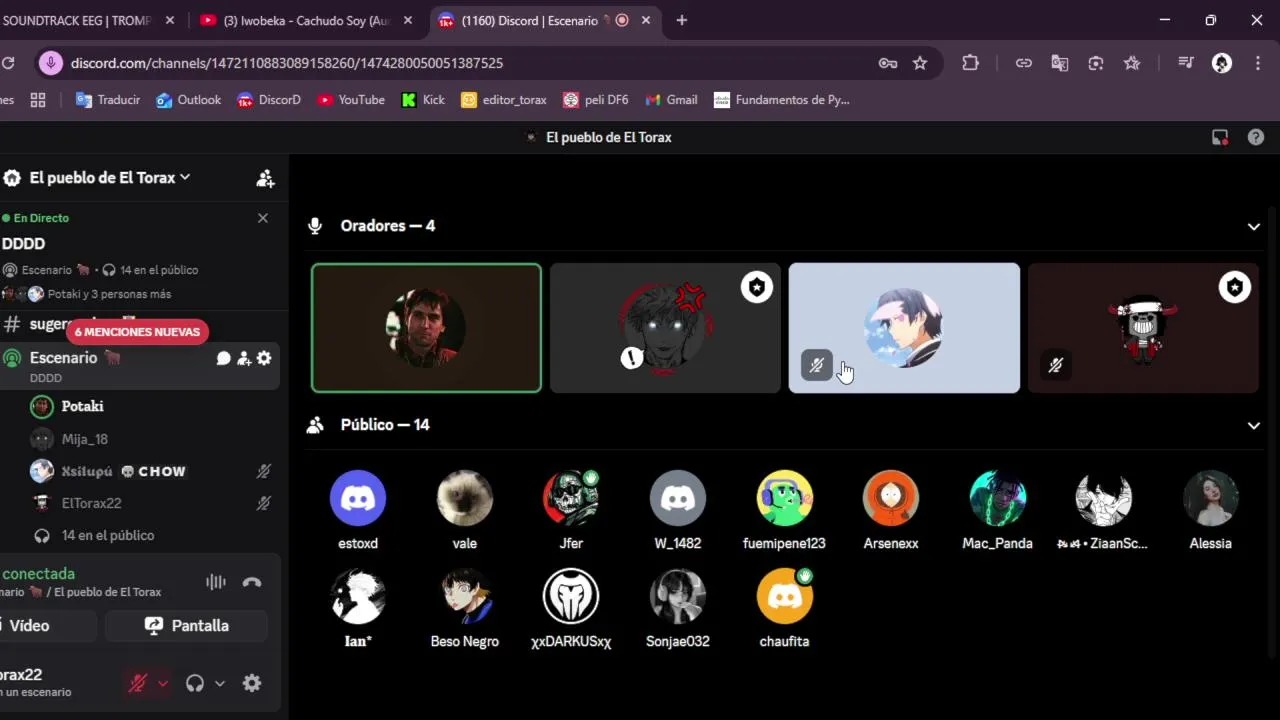Open Fundamentos de Py... bookmark
The width and height of the screenshot is (1280, 720).
(782, 100)
